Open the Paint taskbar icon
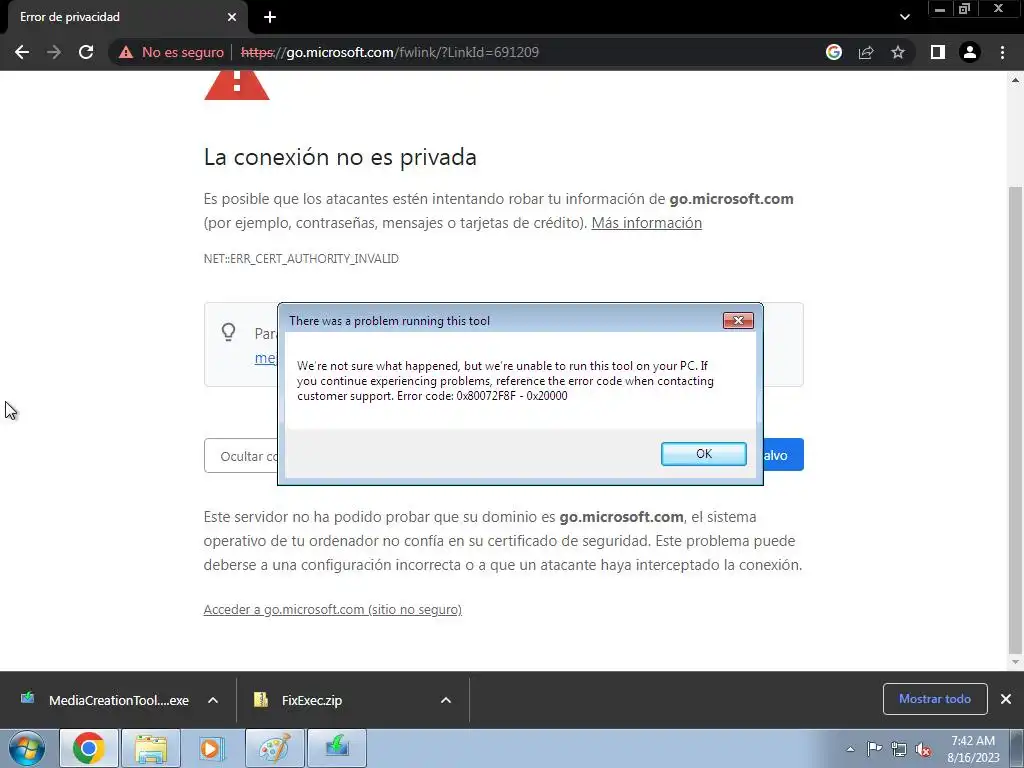 coord(274,748)
